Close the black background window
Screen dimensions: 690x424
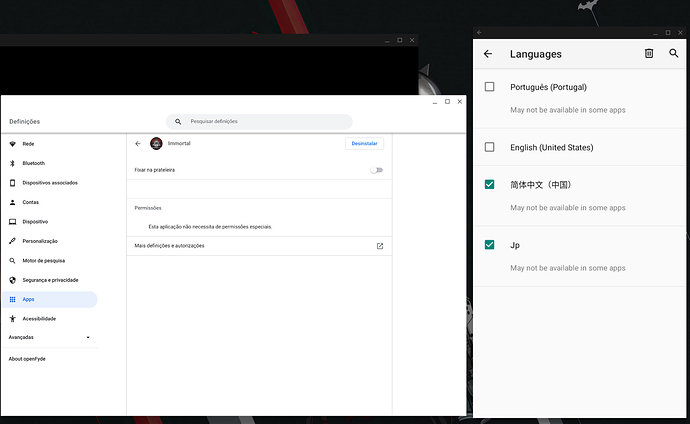(x=412, y=40)
